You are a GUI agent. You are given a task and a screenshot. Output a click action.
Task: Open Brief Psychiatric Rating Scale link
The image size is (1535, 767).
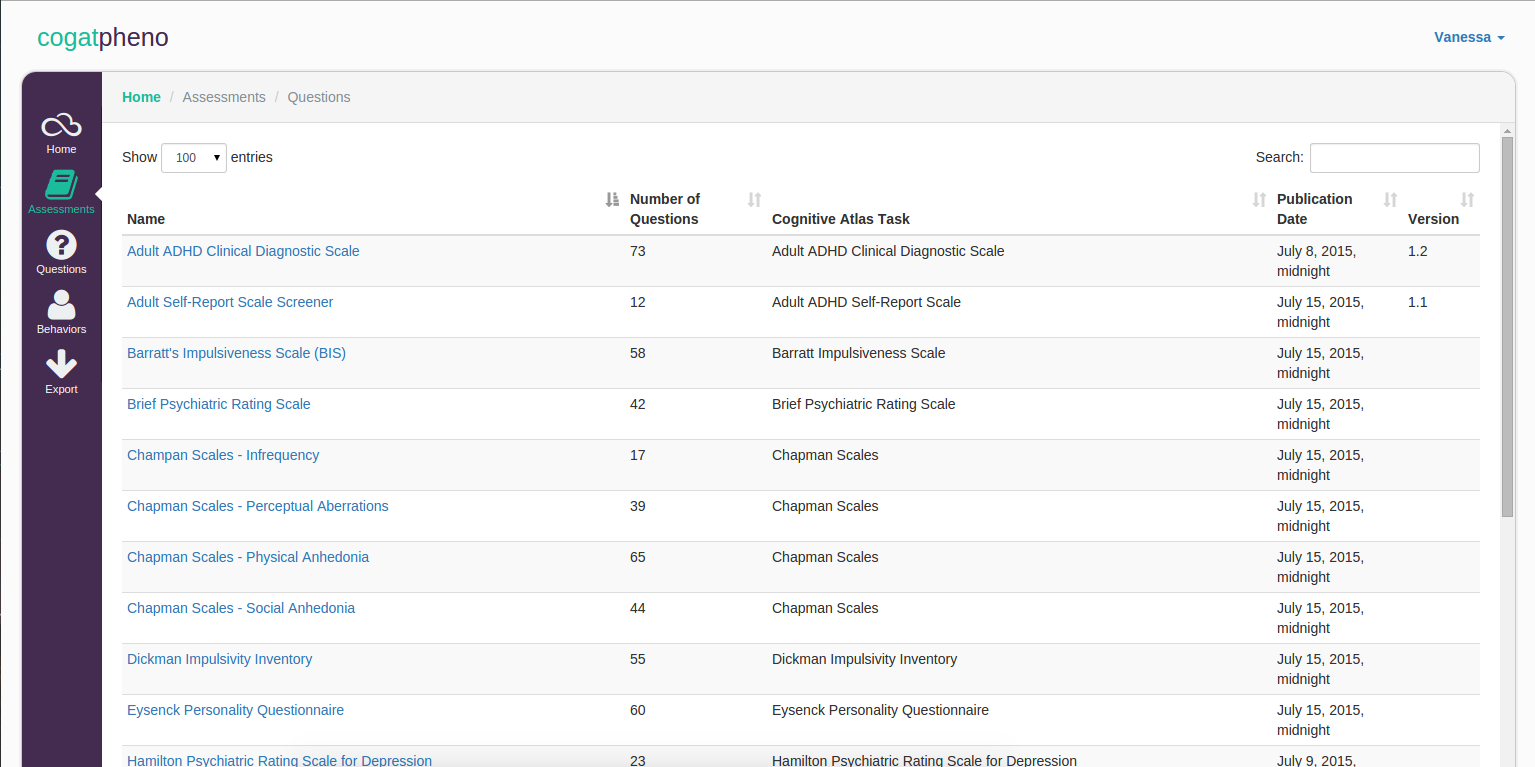tap(219, 404)
